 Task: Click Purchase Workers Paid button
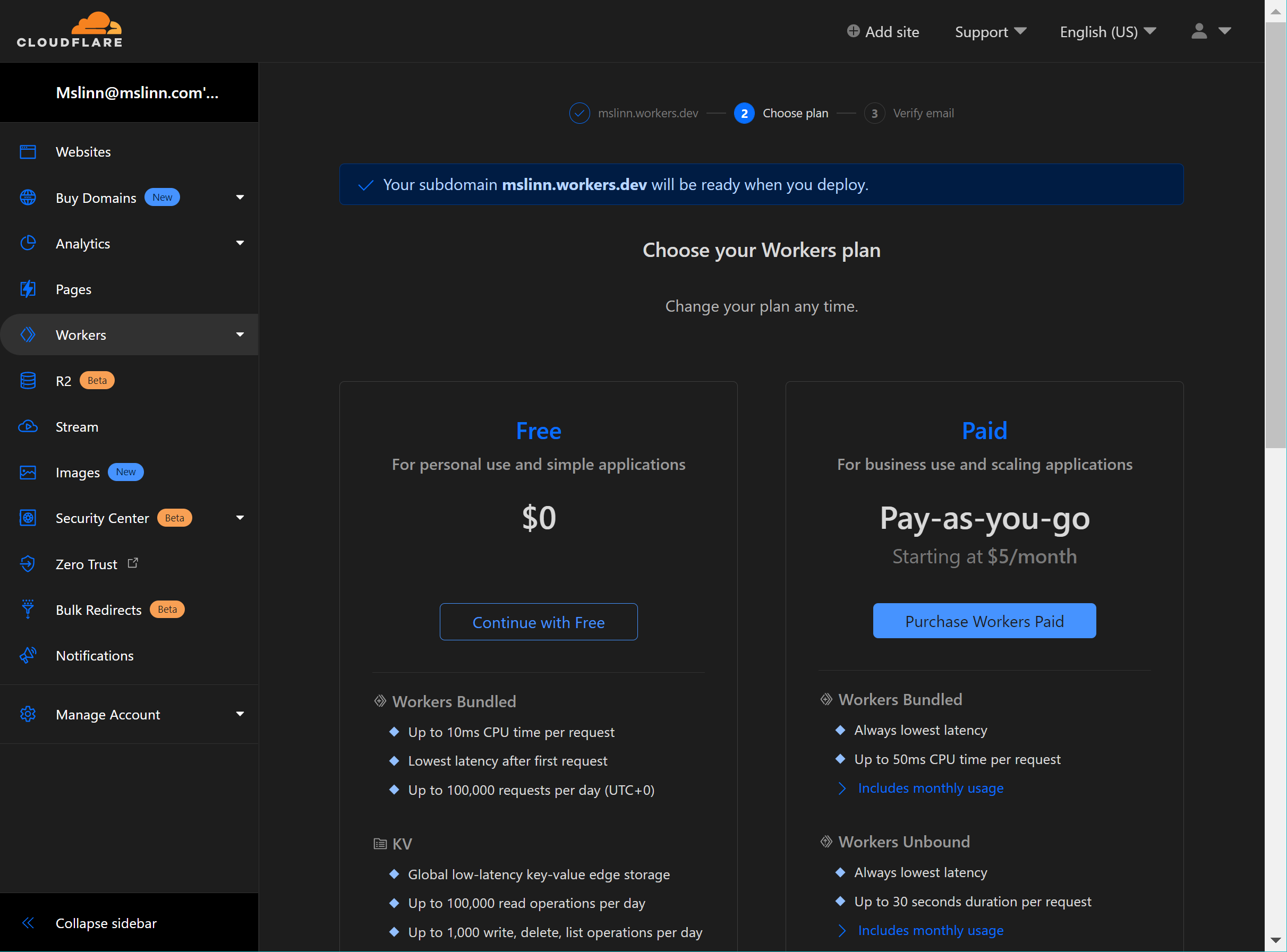pyautogui.click(x=984, y=622)
